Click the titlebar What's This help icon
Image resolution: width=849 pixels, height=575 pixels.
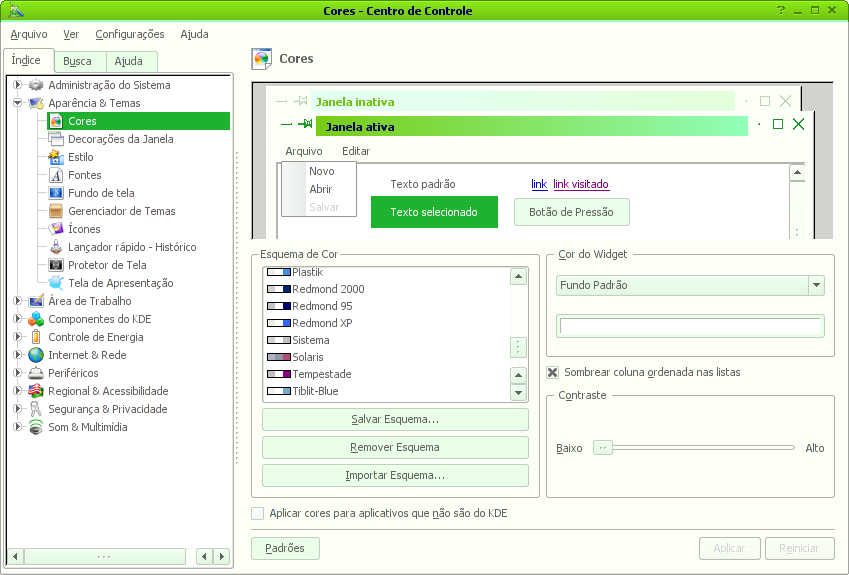781,10
